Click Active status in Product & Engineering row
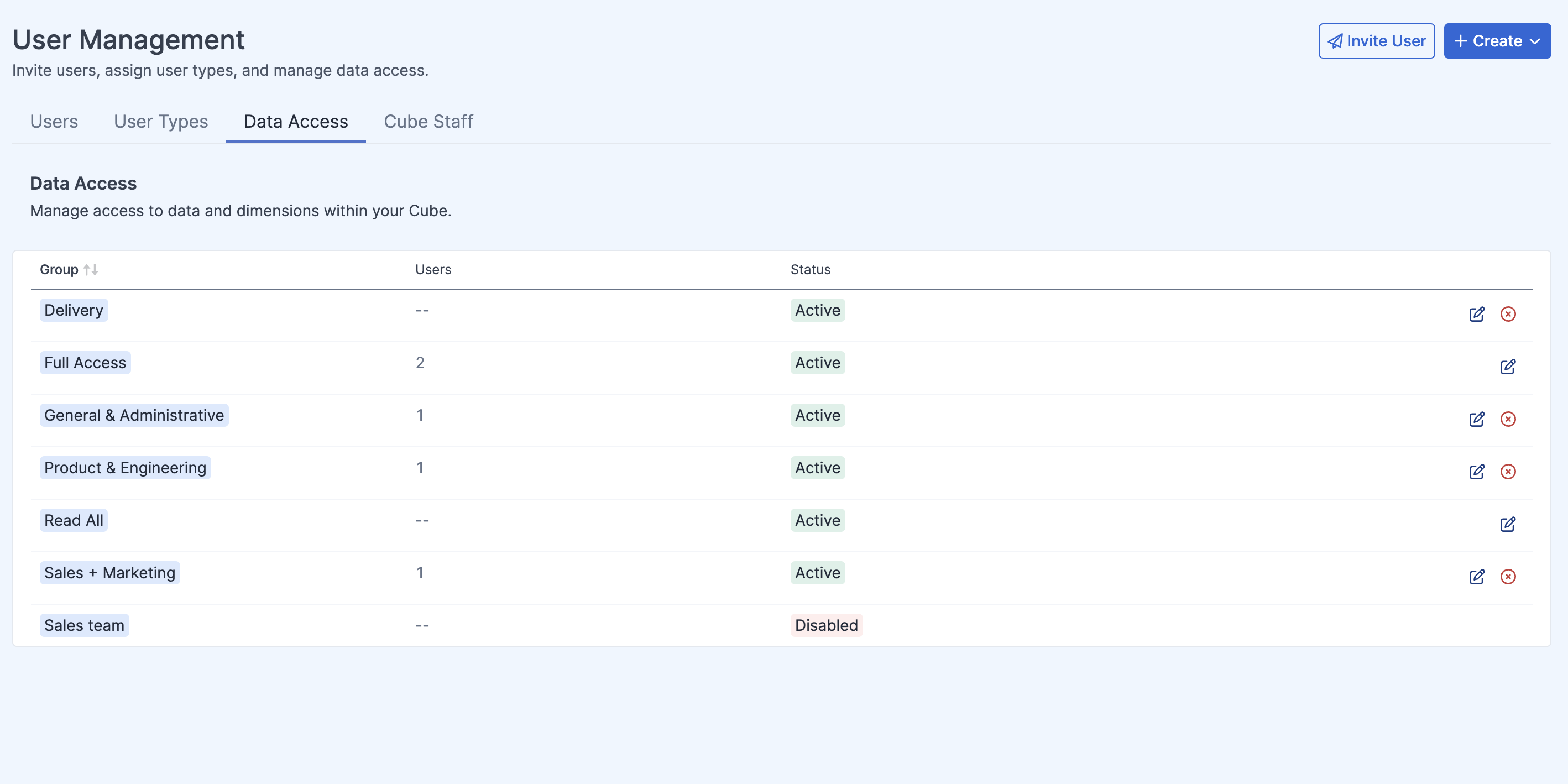This screenshot has width=1568, height=784. (x=818, y=468)
